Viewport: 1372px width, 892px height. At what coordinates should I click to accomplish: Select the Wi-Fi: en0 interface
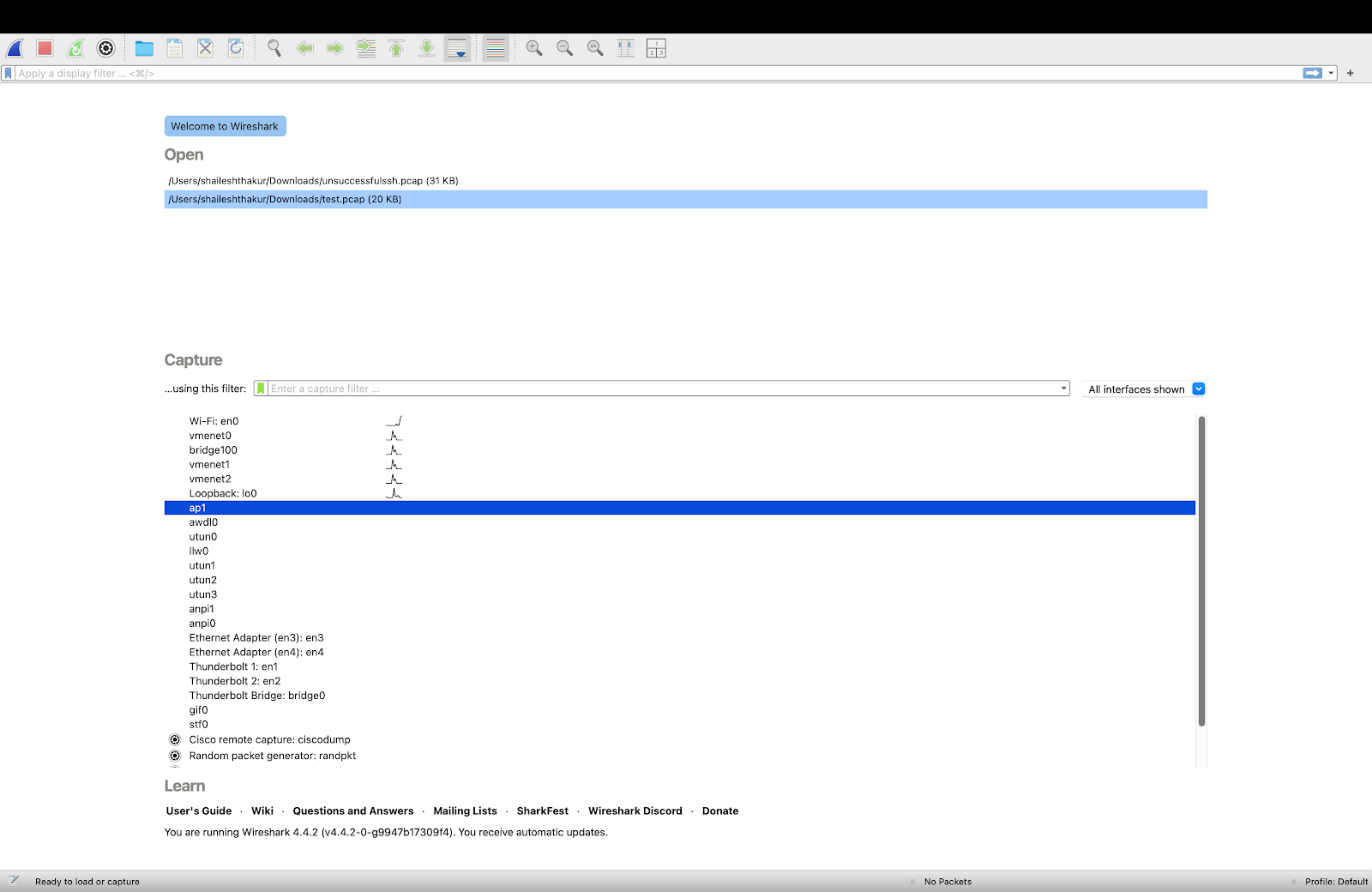tap(680, 421)
